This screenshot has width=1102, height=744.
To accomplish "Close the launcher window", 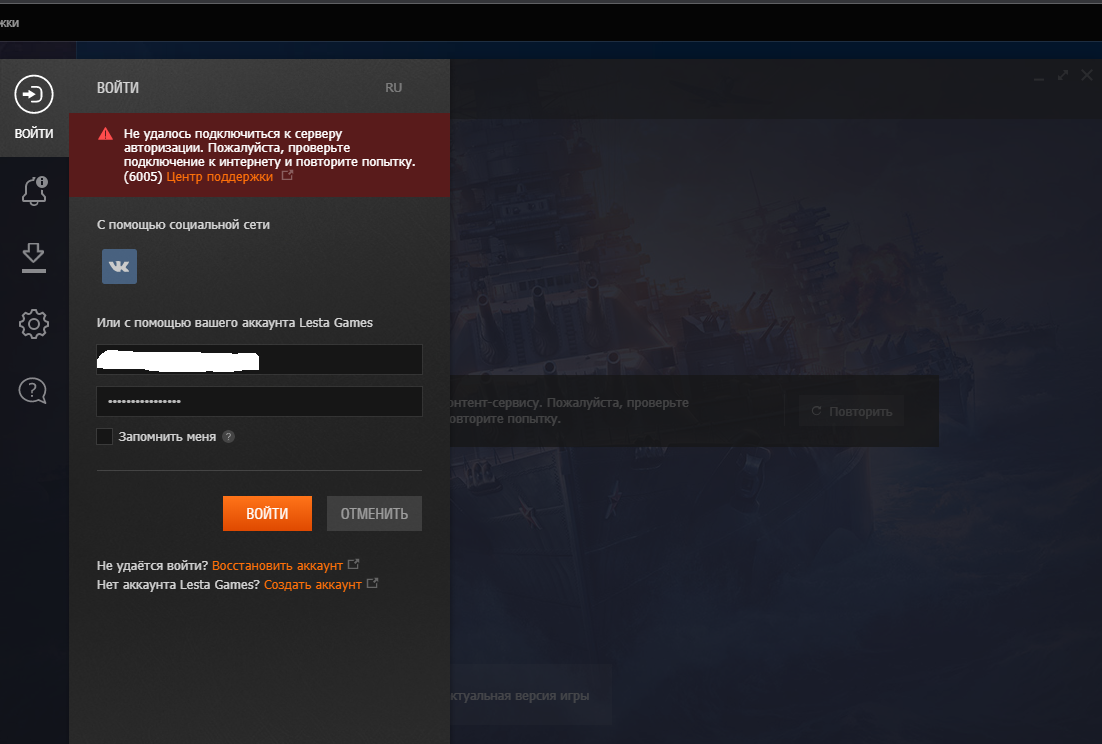I will [1087, 74].
